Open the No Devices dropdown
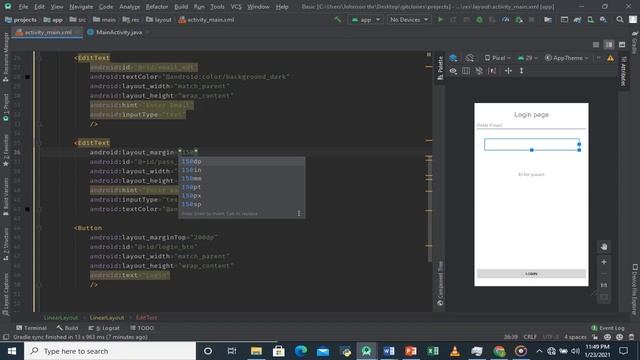640x360 pixels. 409,20
